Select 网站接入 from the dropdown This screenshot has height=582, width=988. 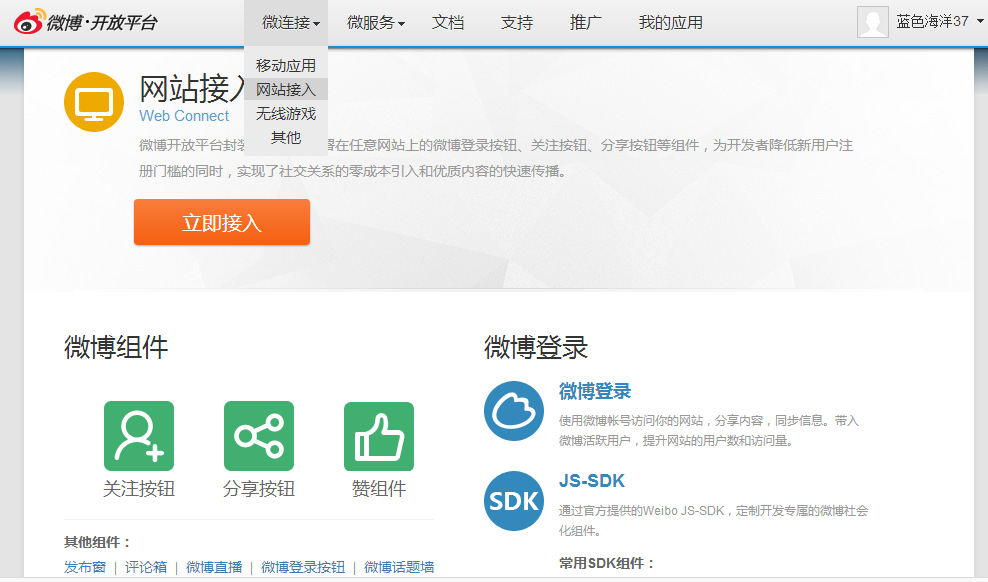point(286,89)
